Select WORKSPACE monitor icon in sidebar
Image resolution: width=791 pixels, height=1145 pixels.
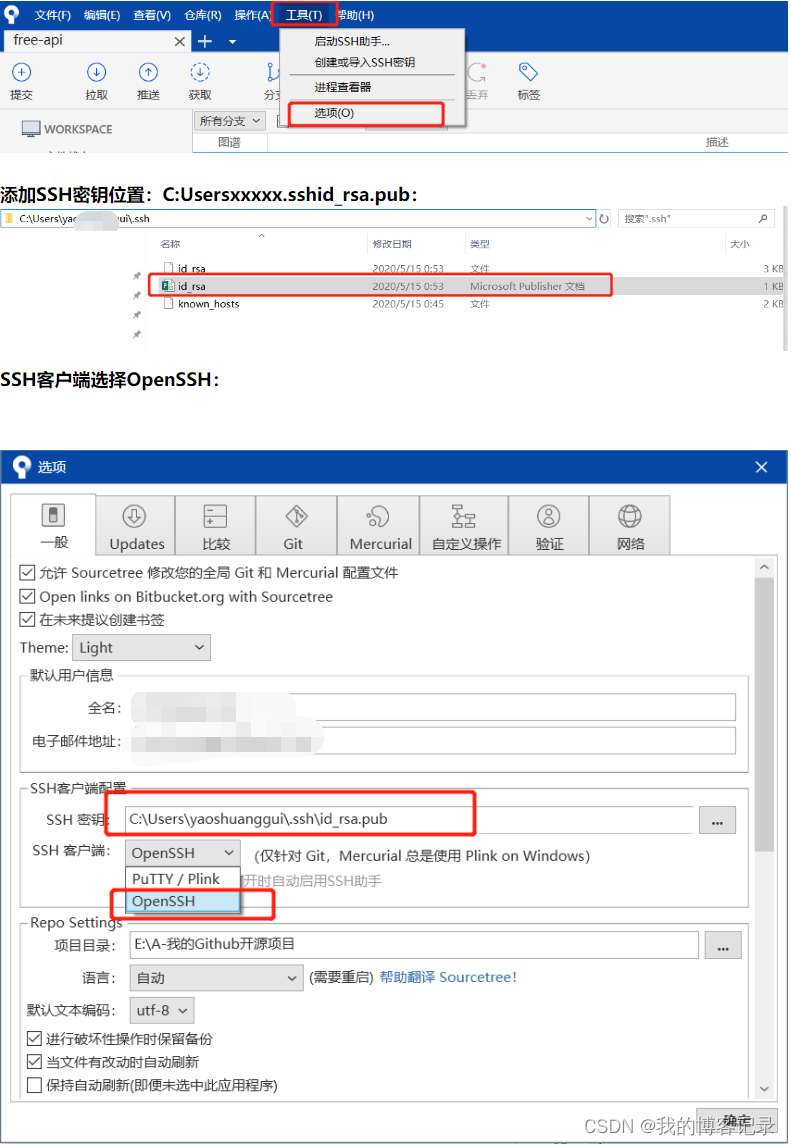pos(31,129)
